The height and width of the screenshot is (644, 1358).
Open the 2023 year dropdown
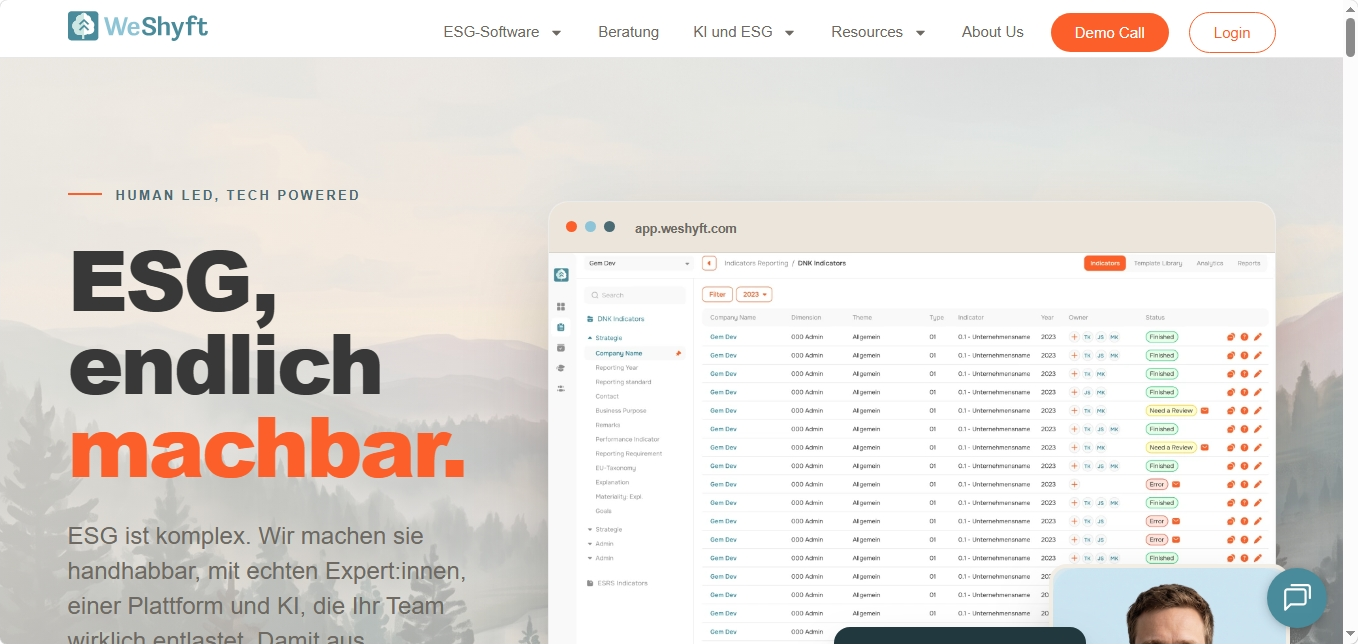pyautogui.click(x=754, y=295)
